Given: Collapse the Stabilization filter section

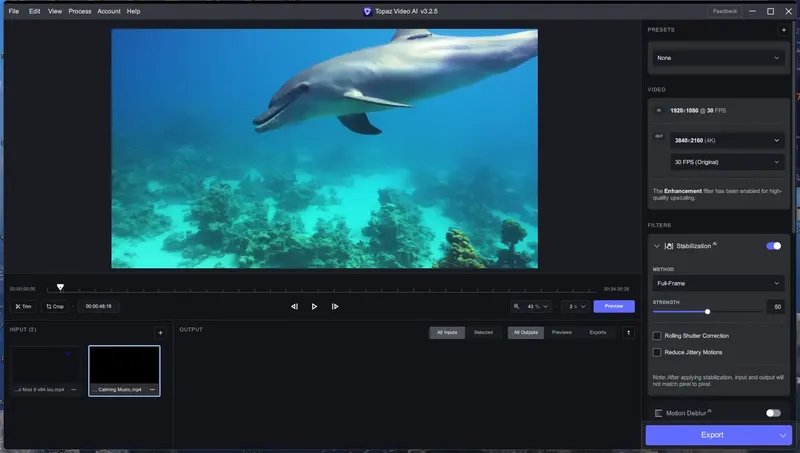Looking at the screenshot, I should (x=657, y=246).
